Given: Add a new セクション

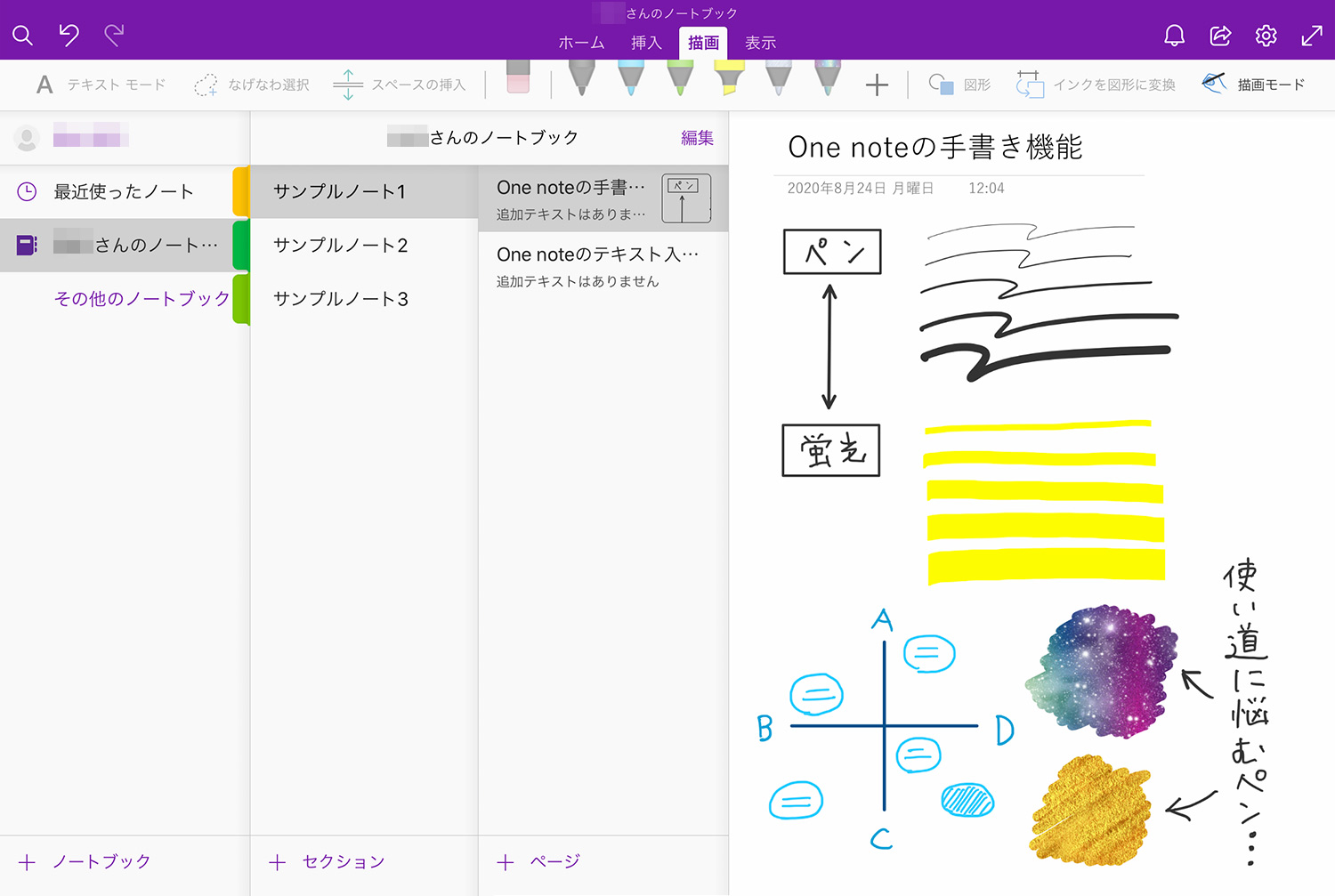Looking at the screenshot, I should [327, 861].
